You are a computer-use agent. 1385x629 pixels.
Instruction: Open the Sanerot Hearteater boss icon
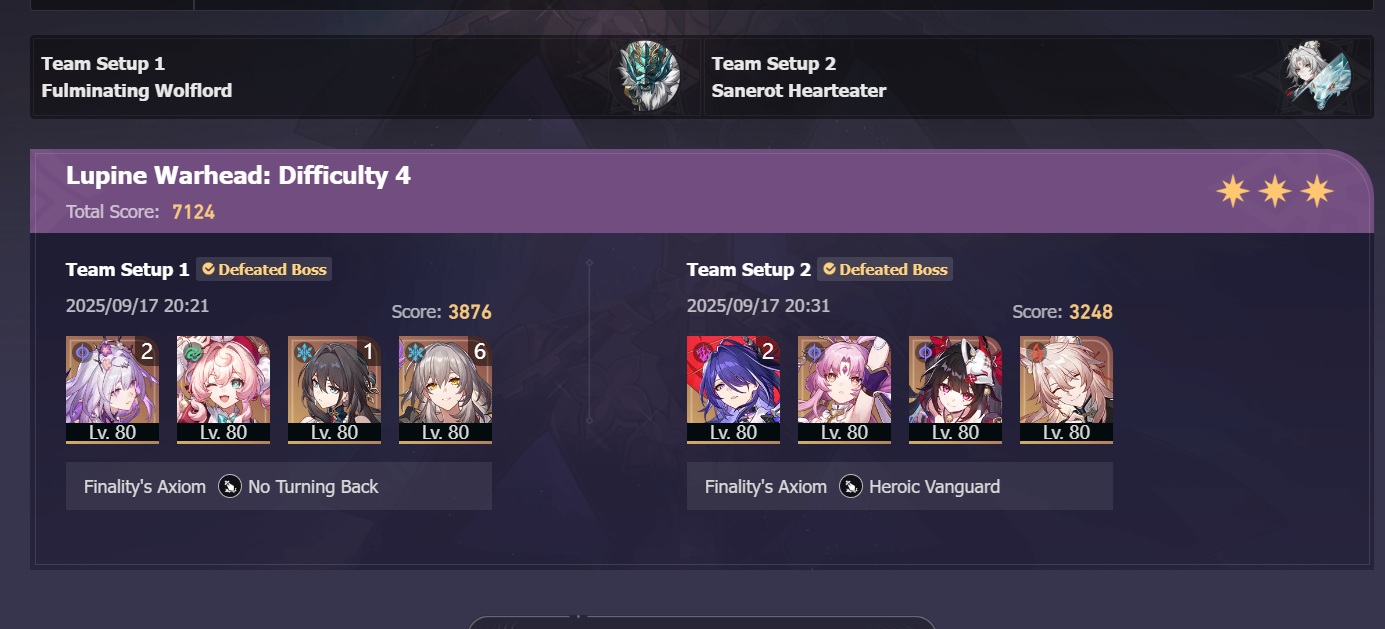tap(1318, 77)
